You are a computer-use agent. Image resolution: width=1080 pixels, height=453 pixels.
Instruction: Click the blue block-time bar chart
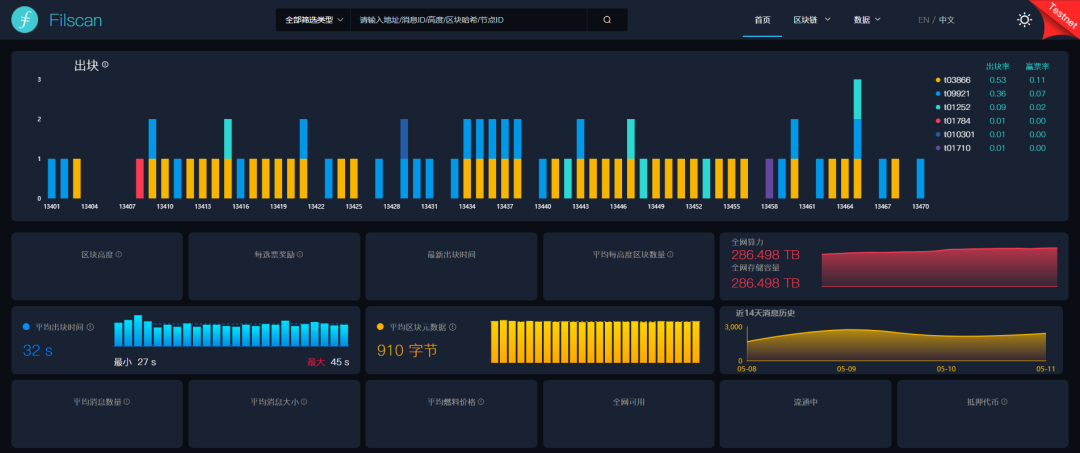pyautogui.click(x=231, y=331)
